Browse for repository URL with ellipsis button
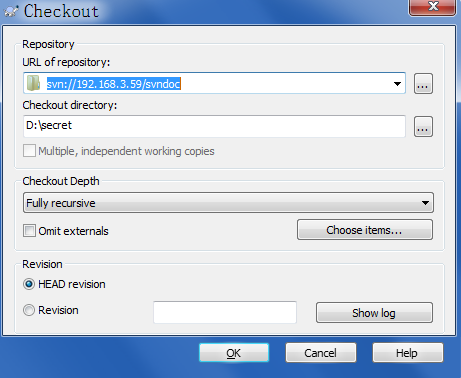 [x=423, y=83]
